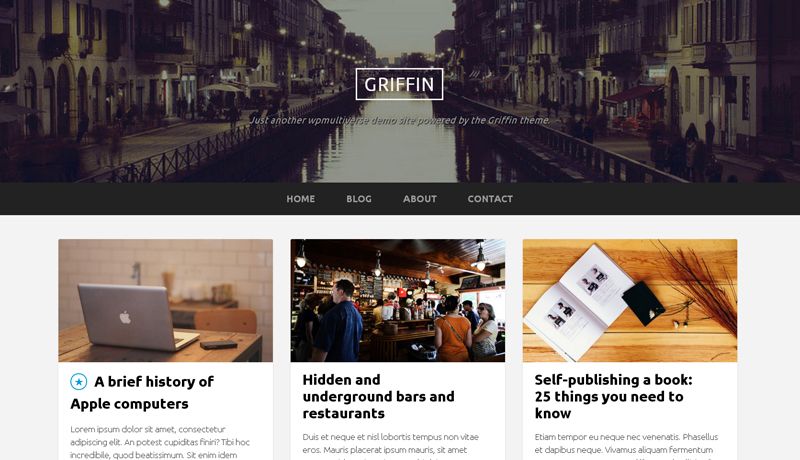Open 'Self-publishing a book: 25 things' post
Viewport: 800px width, 460px height.
tap(613, 396)
